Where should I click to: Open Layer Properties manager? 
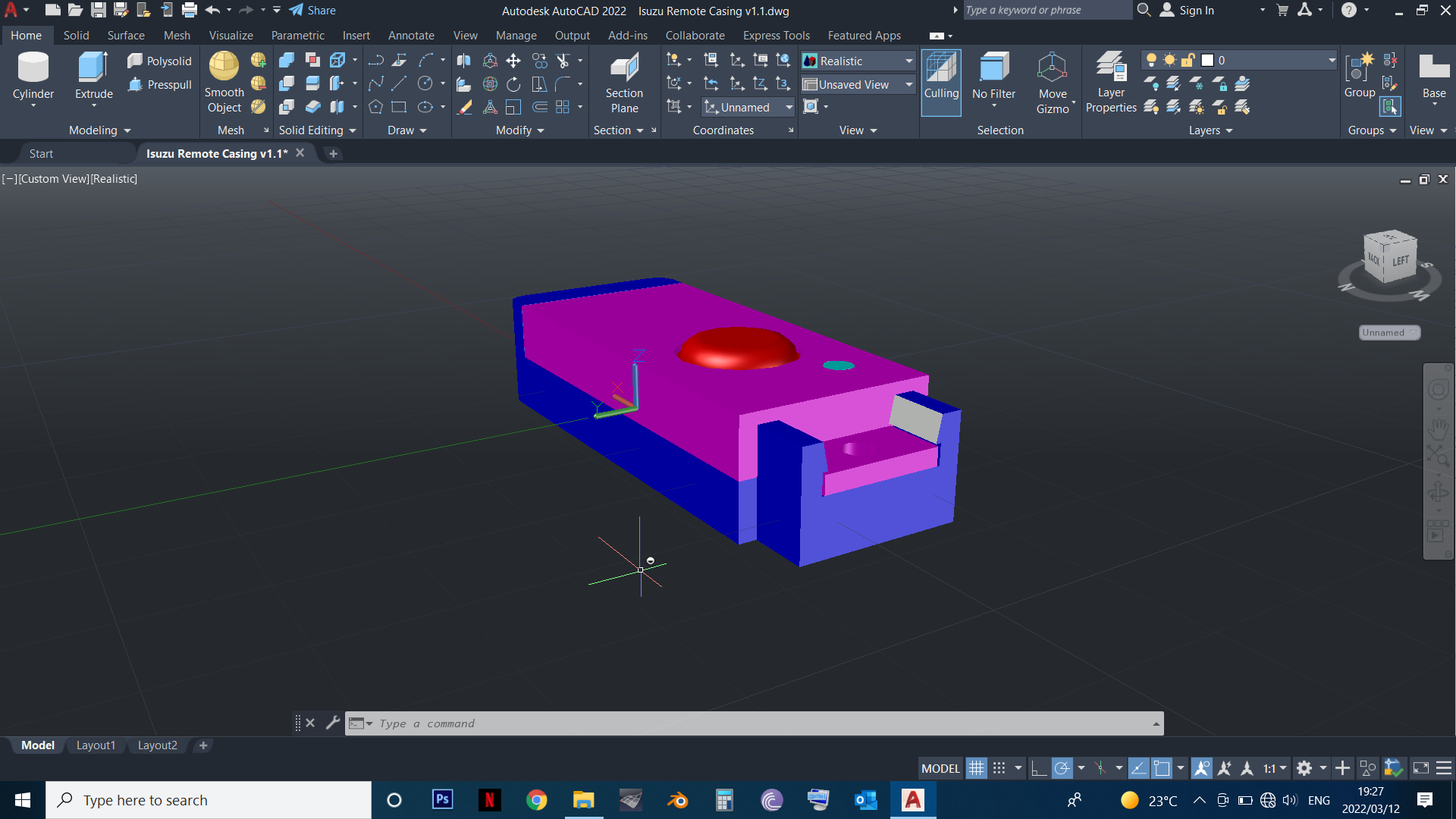(1111, 83)
